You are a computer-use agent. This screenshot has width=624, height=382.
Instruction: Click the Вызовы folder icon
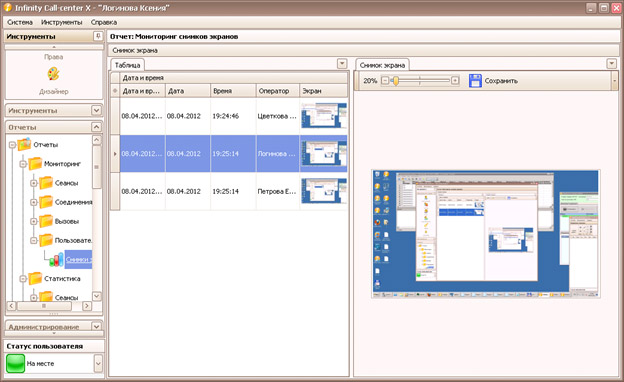click(x=46, y=221)
